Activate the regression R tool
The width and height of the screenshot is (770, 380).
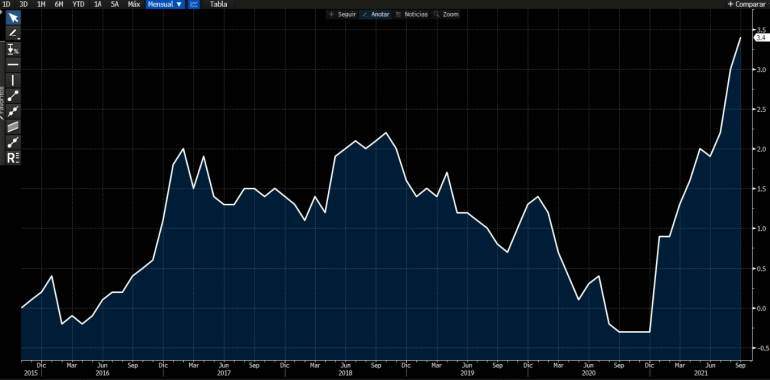click(x=13, y=158)
